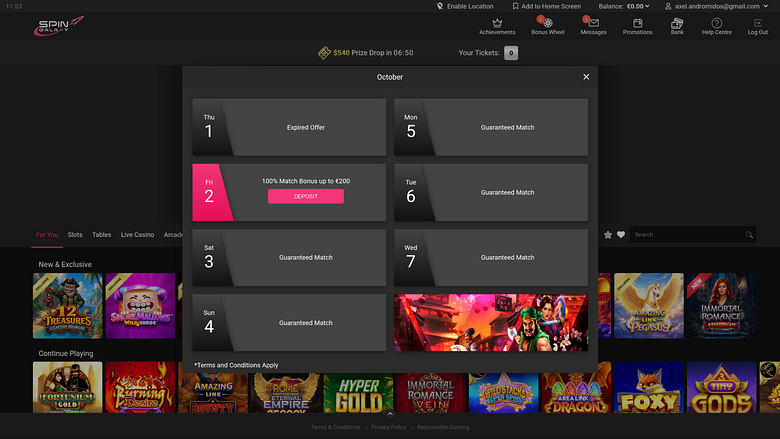Click the Terms and Conditions Apply note
The width and height of the screenshot is (780, 439).
coord(236,365)
